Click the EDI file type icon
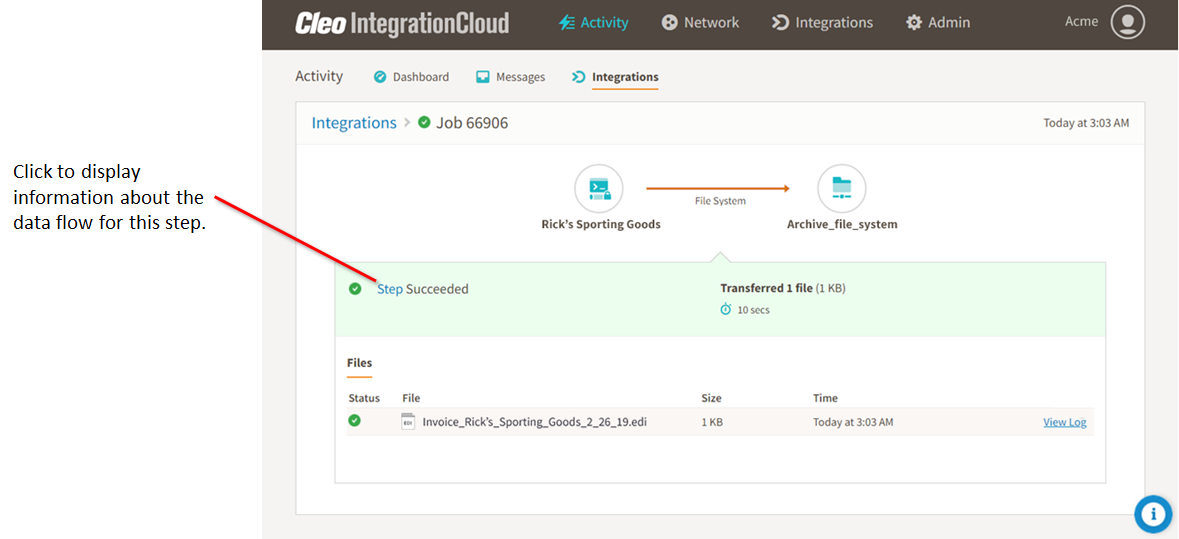The height and width of the screenshot is (539, 1179). click(408, 422)
